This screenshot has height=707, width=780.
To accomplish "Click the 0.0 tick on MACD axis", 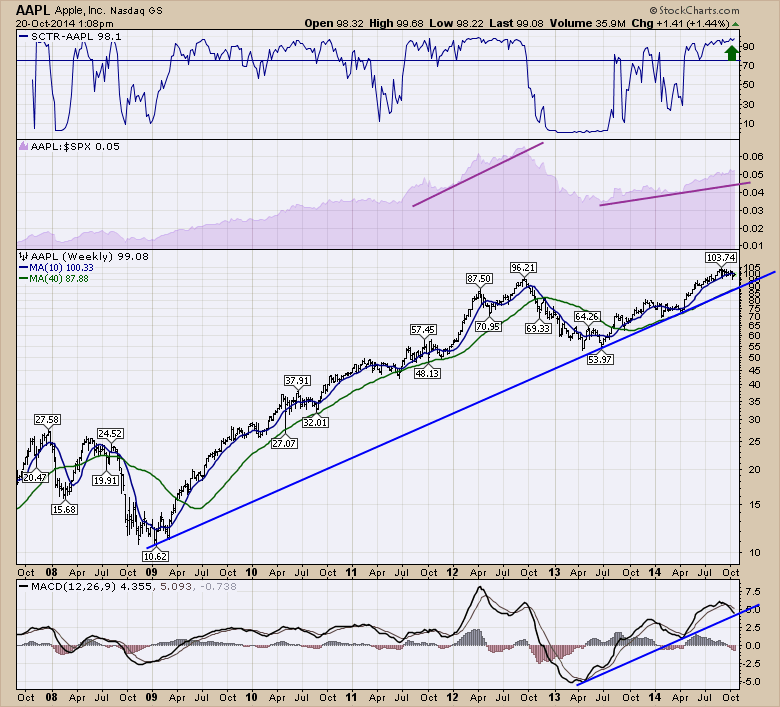I will [753, 646].
